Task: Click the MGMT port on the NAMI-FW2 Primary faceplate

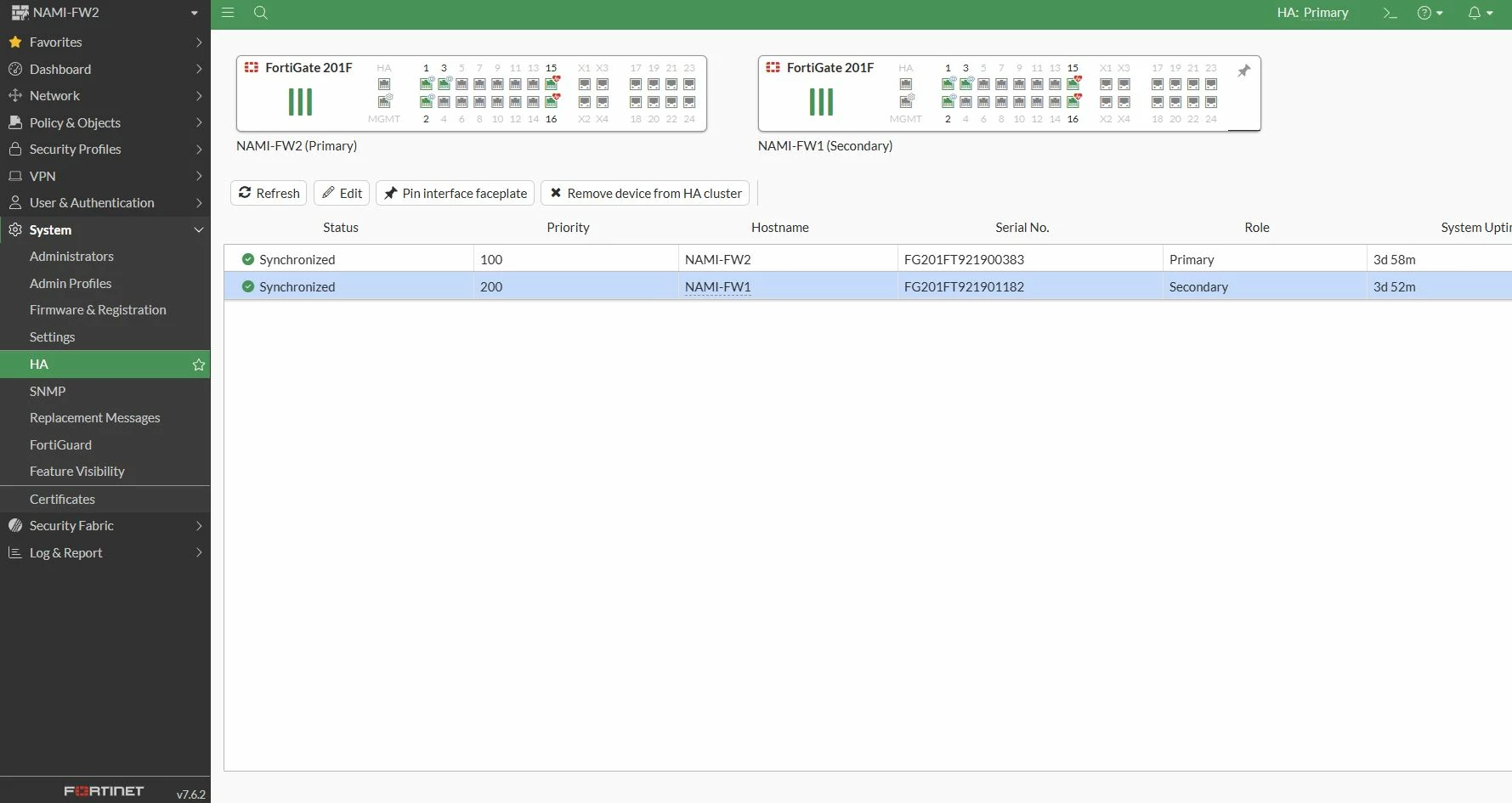Action: tap(384, 101)
